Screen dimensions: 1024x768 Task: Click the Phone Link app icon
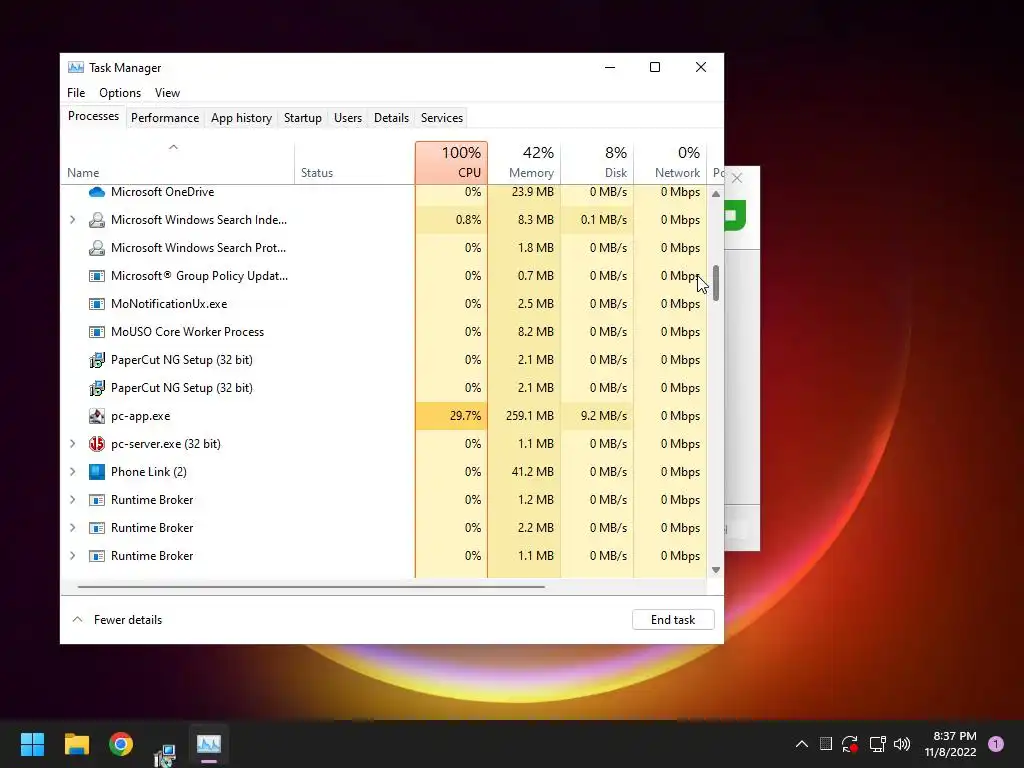pos(97,472)
